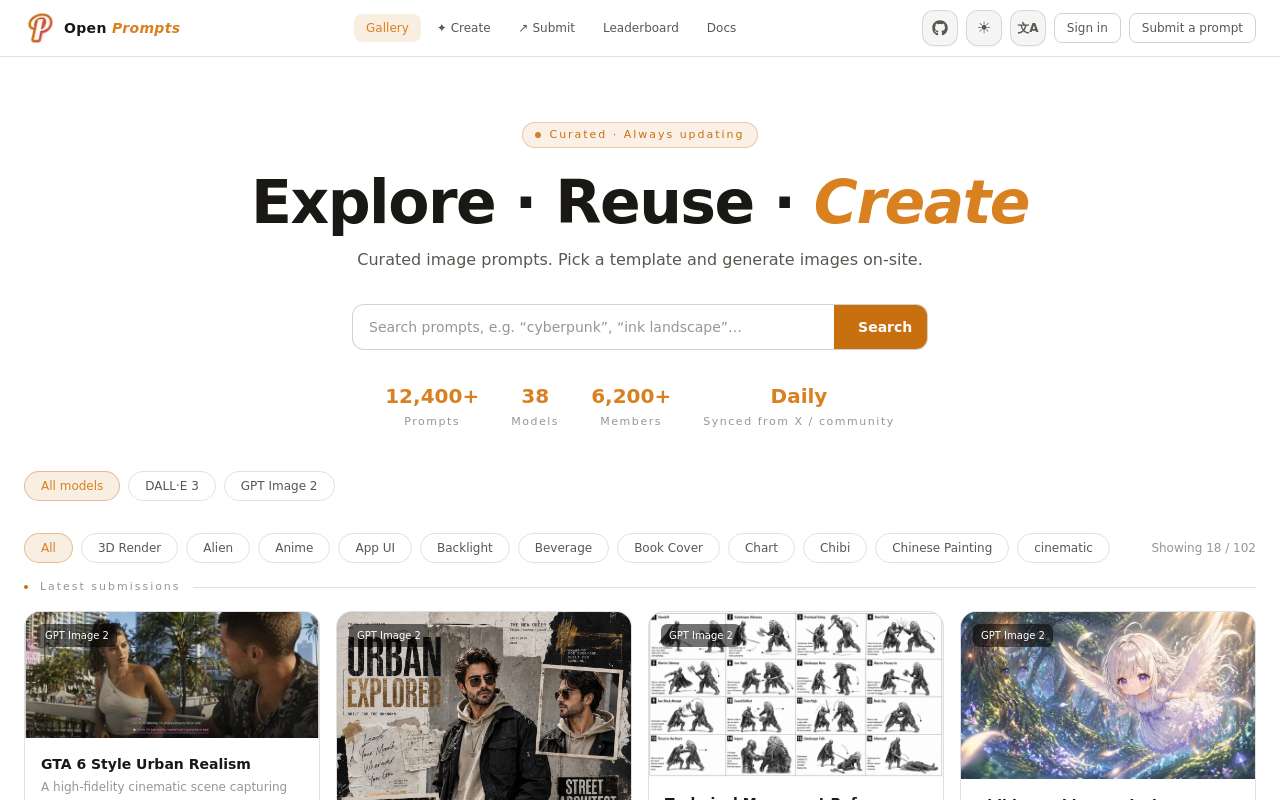Open the anime winged girl thumbnail
The width and height of the screenshot is (1280, 800).
click(x=1108, y=696)
